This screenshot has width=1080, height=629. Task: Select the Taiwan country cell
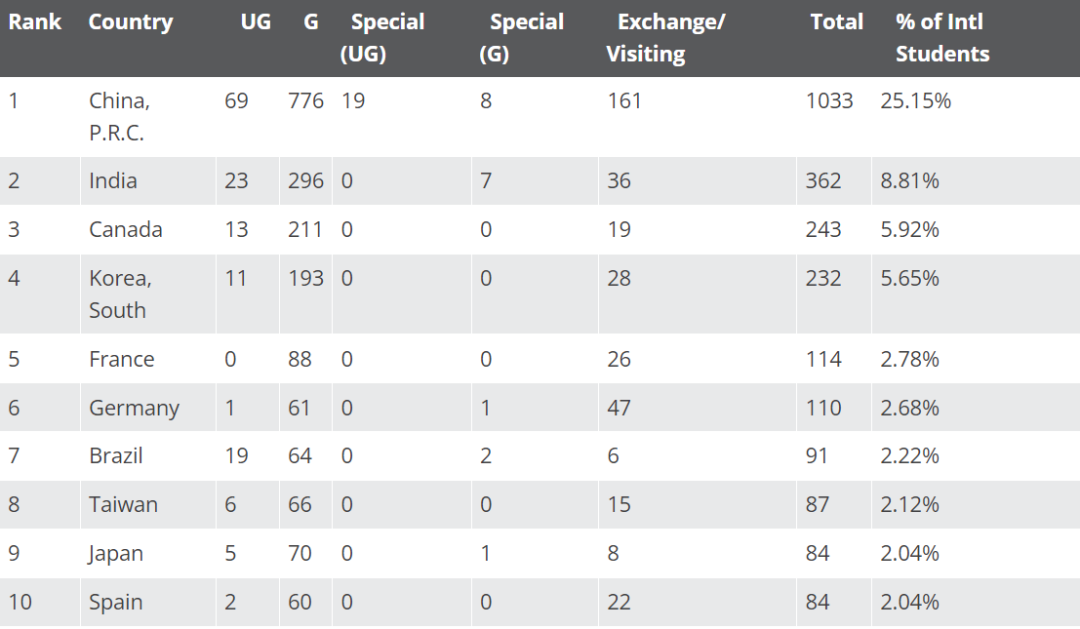point(123,505)
